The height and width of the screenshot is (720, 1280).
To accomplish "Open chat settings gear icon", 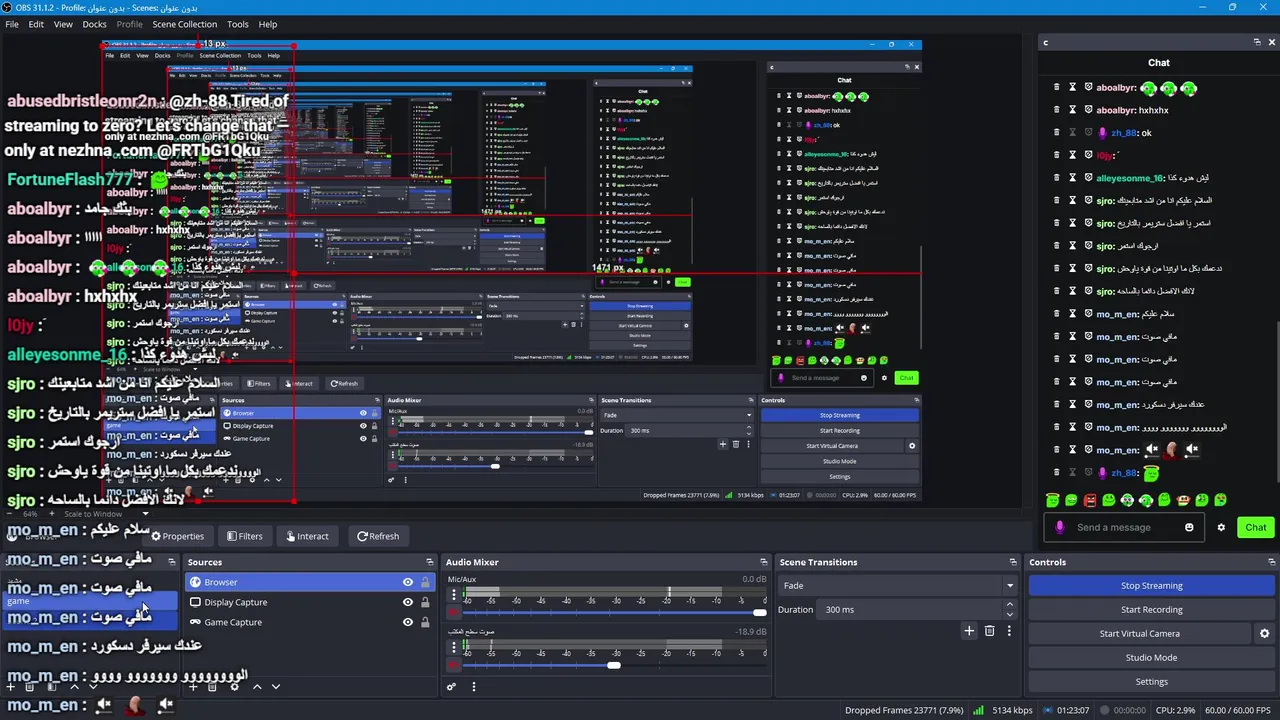I will coord(1221,528).
